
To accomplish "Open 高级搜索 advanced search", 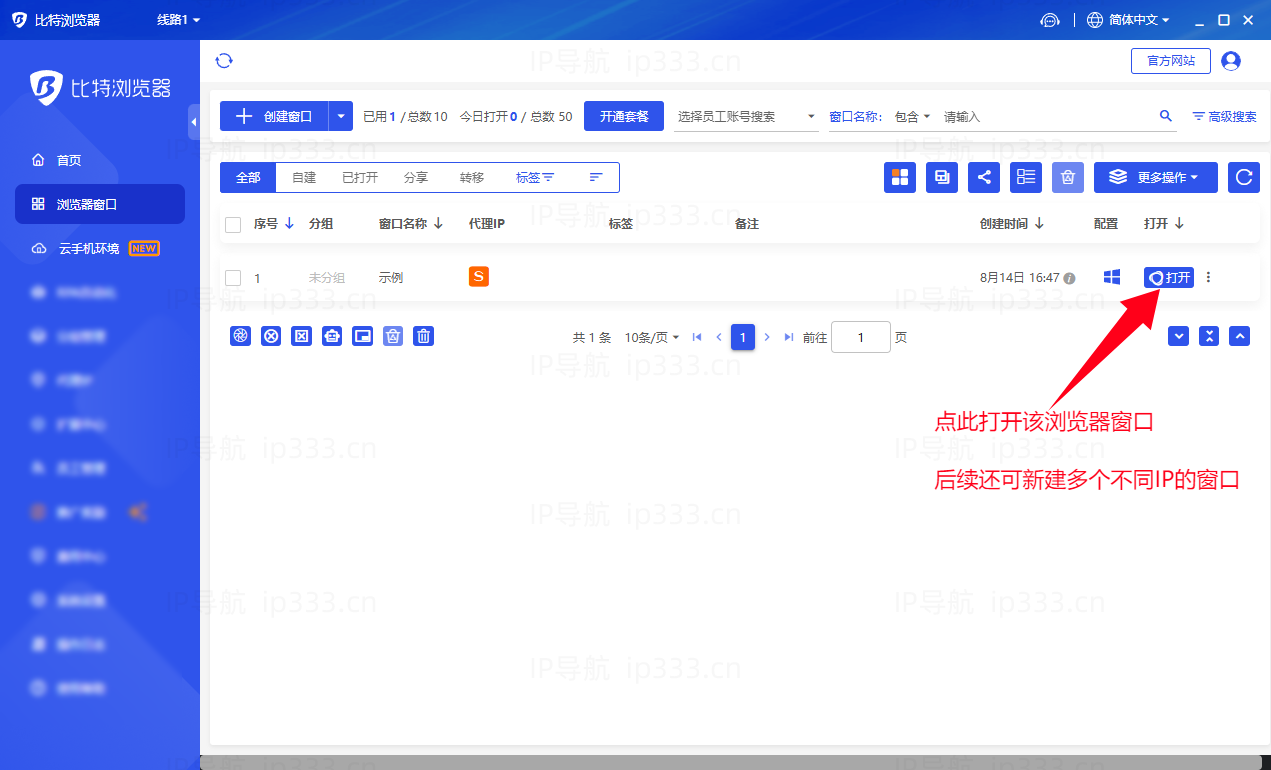I will pyautogui.click(x=1224, y=116).
